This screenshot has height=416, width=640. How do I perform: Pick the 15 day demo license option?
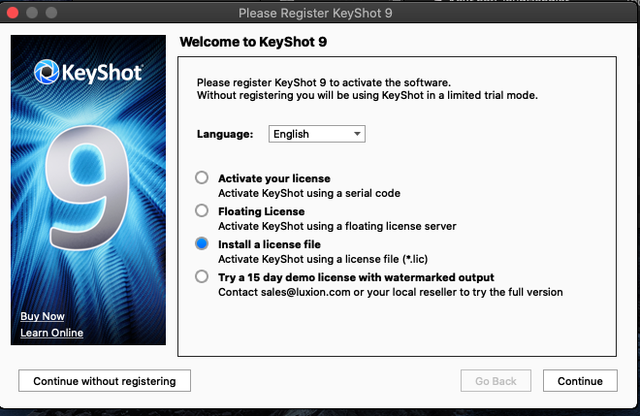[x=202, y=277]
